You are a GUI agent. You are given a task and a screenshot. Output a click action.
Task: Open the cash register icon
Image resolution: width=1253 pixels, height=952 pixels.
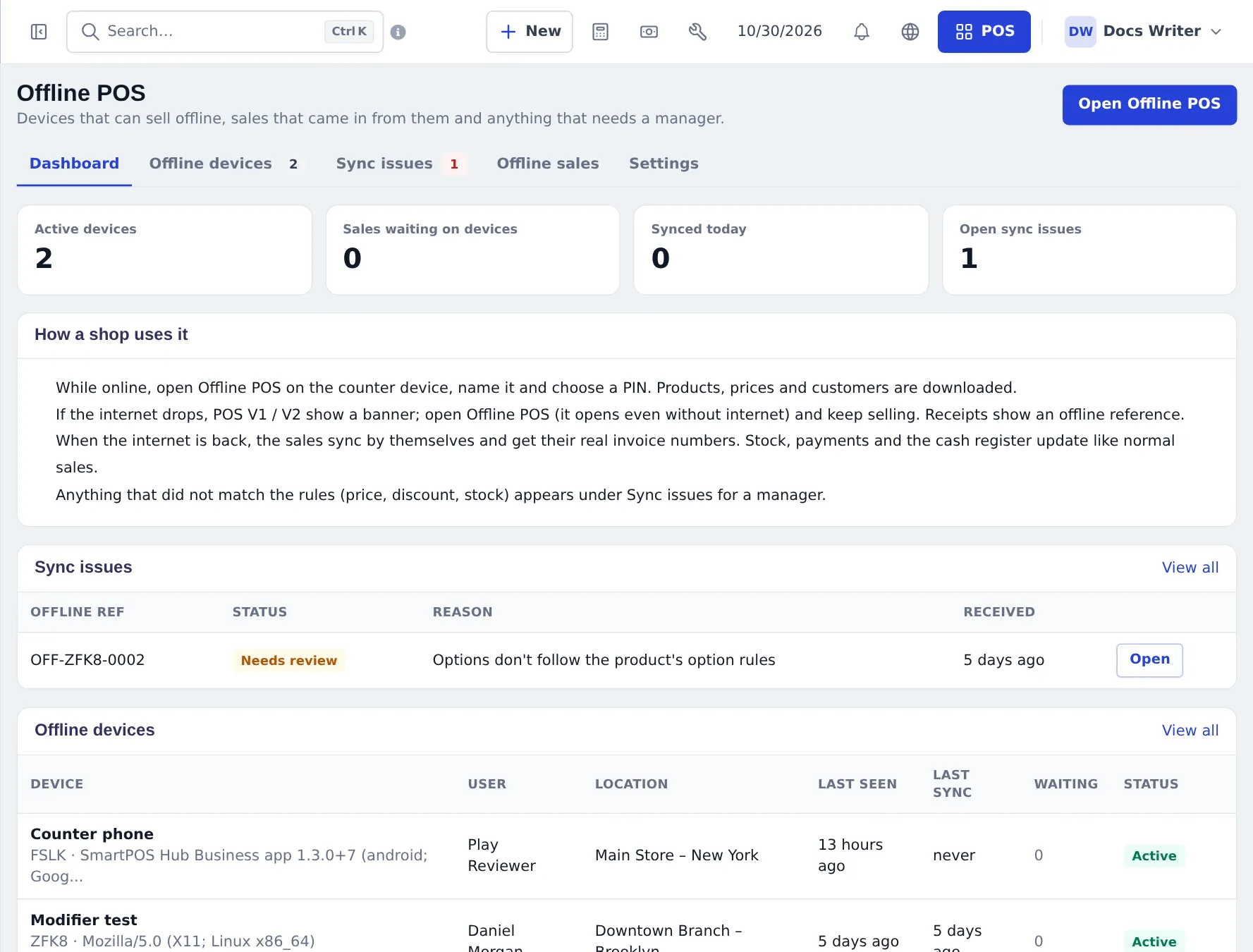[649, 32]
